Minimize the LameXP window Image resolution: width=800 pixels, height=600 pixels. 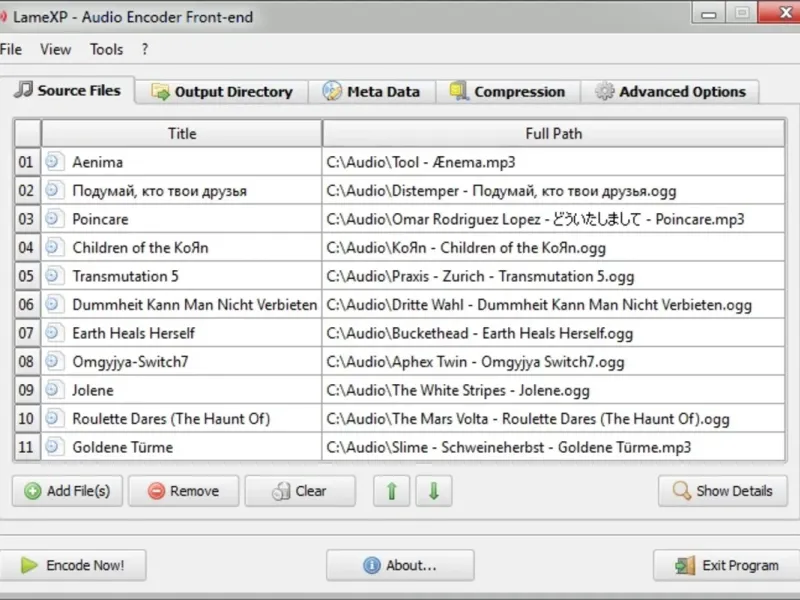[709, 14]
